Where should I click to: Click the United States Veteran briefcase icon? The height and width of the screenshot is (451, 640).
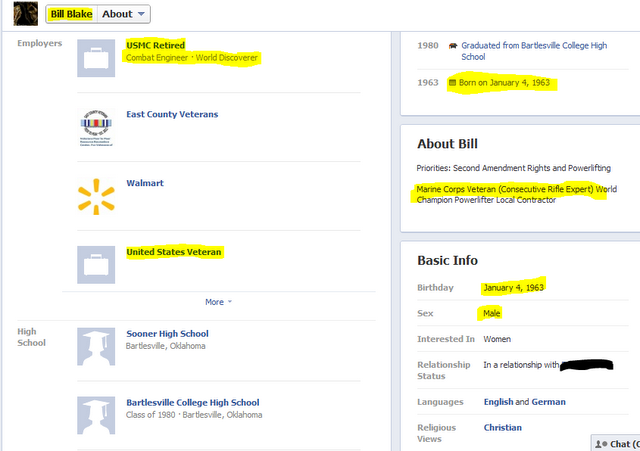(x=97, y=264)
